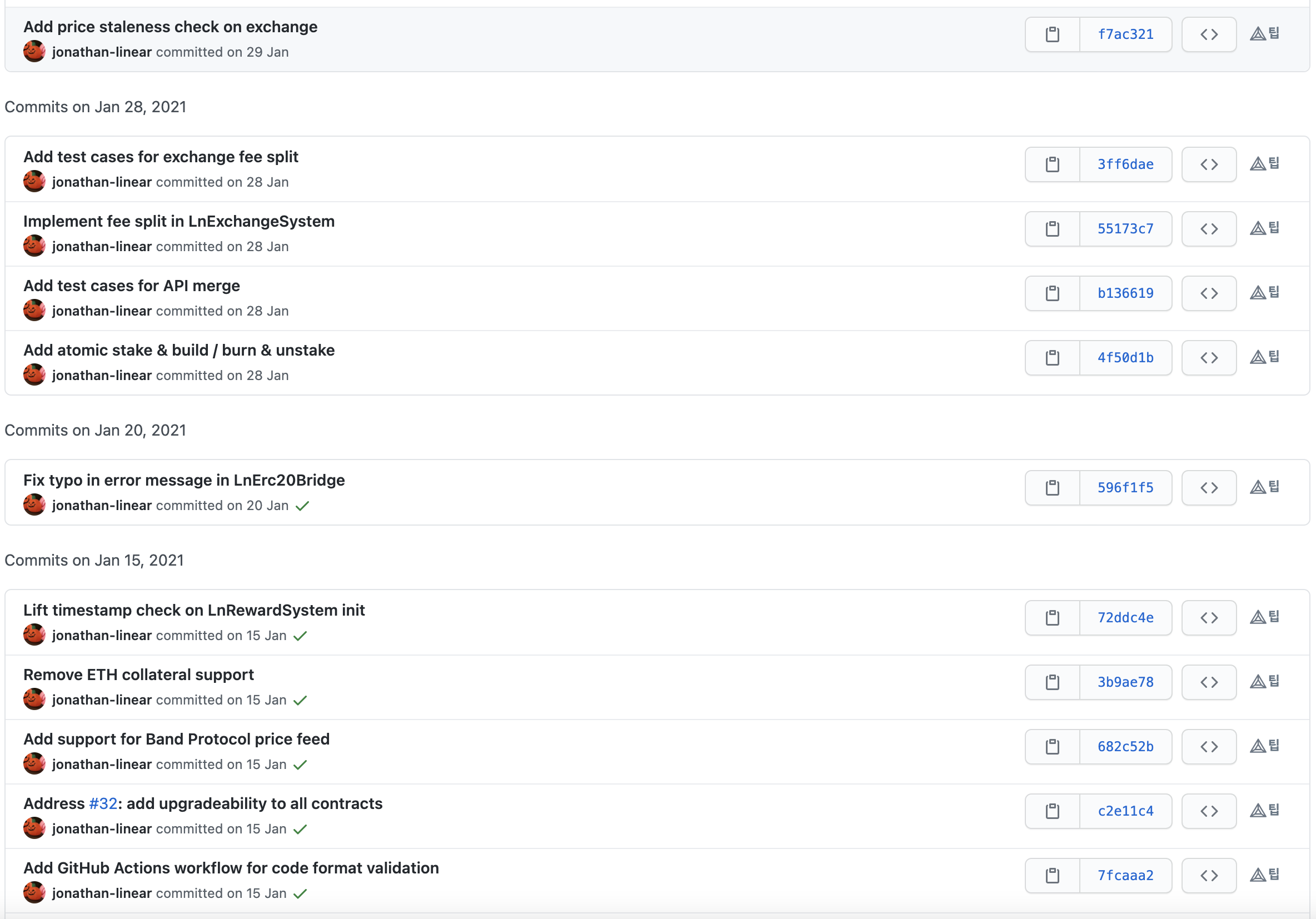Open jonathan-linear username on Lift timestamp commit
1316x919 pixels.
(x=102, y=636)
